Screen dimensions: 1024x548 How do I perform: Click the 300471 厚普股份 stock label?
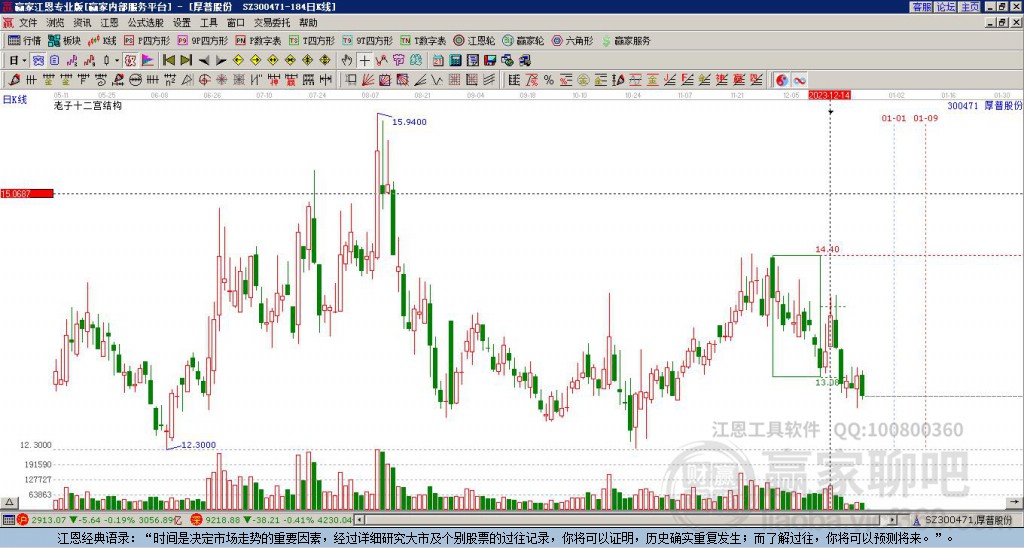click(985, 105)
